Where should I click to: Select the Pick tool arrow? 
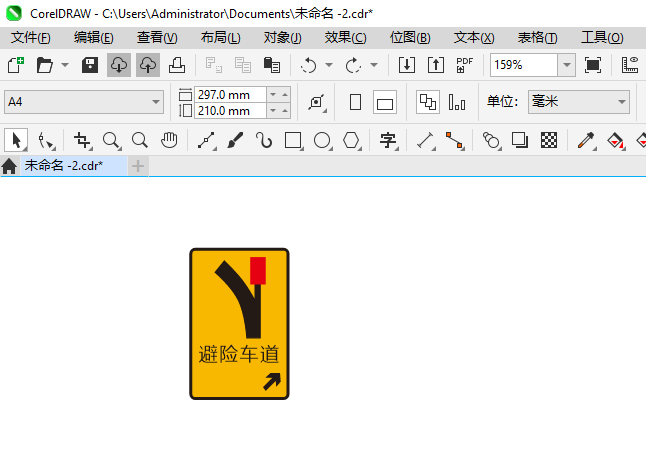click(x=16, y=140)
